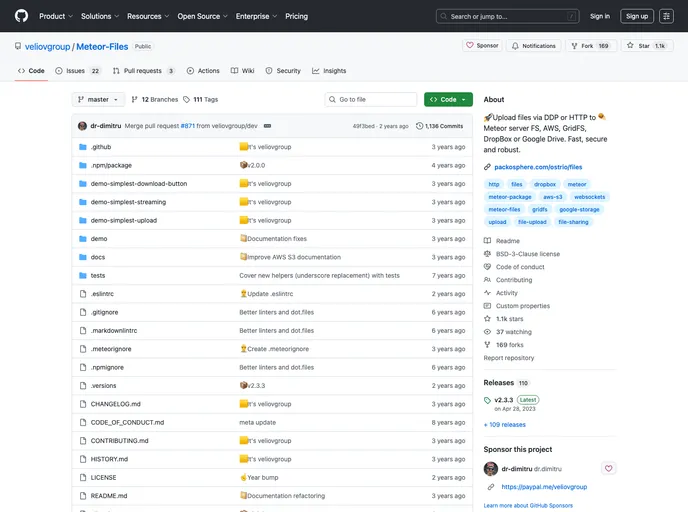Click the tag icon beside 111 Tags
This screenshot has width=688, height=512.
click(186, 100)
